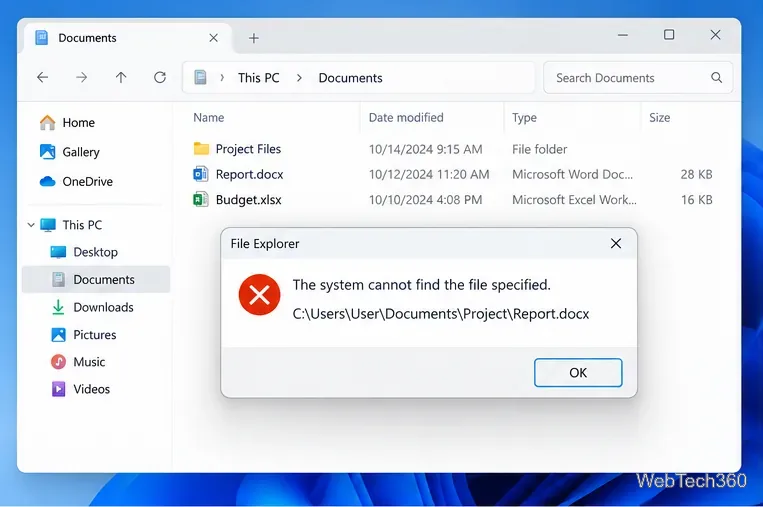Sort by the Name column header

pos(208,117)
